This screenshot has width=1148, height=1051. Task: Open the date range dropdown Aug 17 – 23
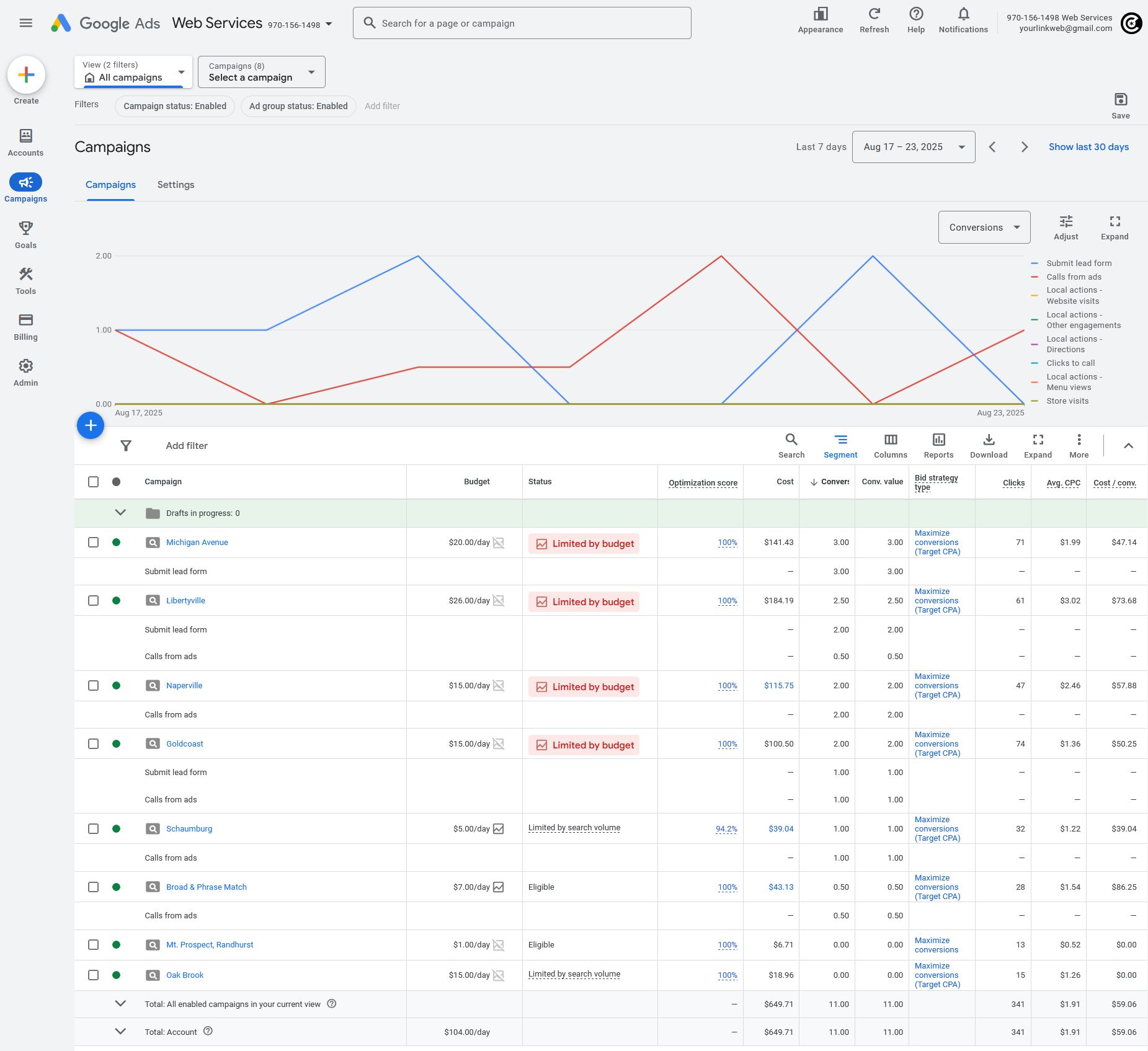(913, 147)
